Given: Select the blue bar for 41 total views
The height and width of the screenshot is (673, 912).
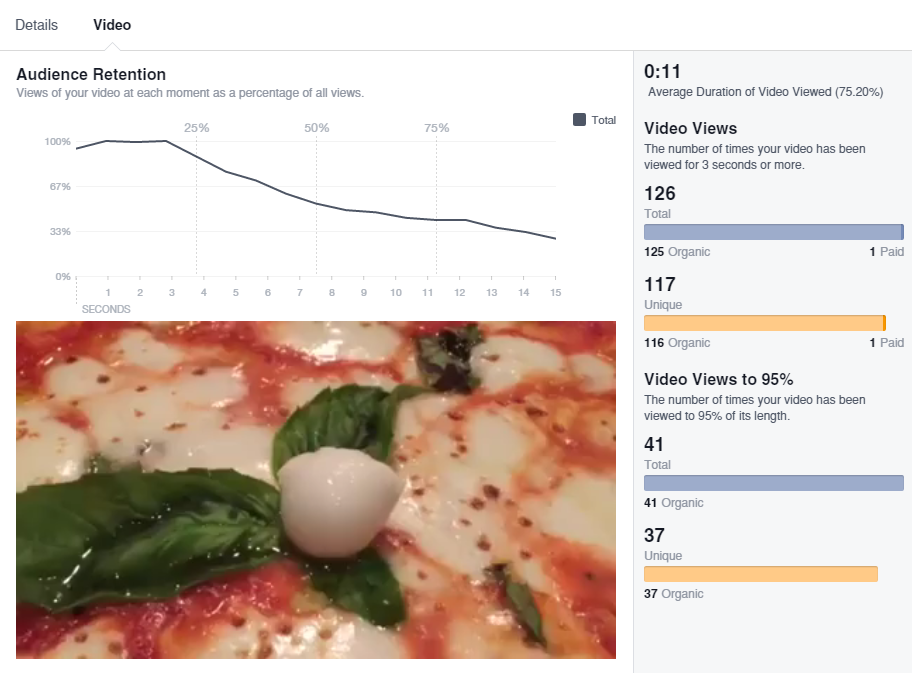Looking at the screenshot, I should pyautogui.click(x=773, y=483).
